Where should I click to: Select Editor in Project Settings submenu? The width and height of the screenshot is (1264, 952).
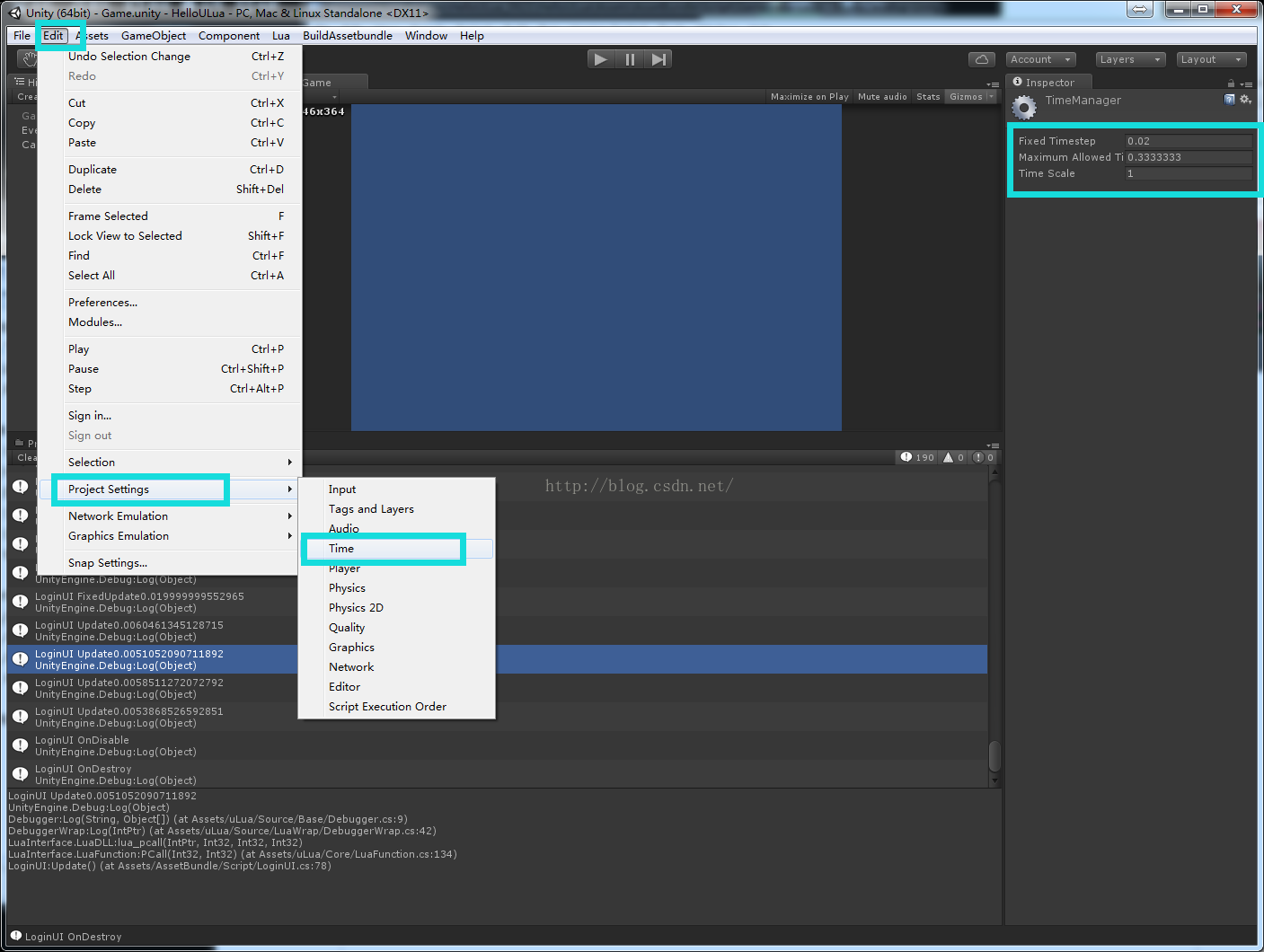[397, 687]
